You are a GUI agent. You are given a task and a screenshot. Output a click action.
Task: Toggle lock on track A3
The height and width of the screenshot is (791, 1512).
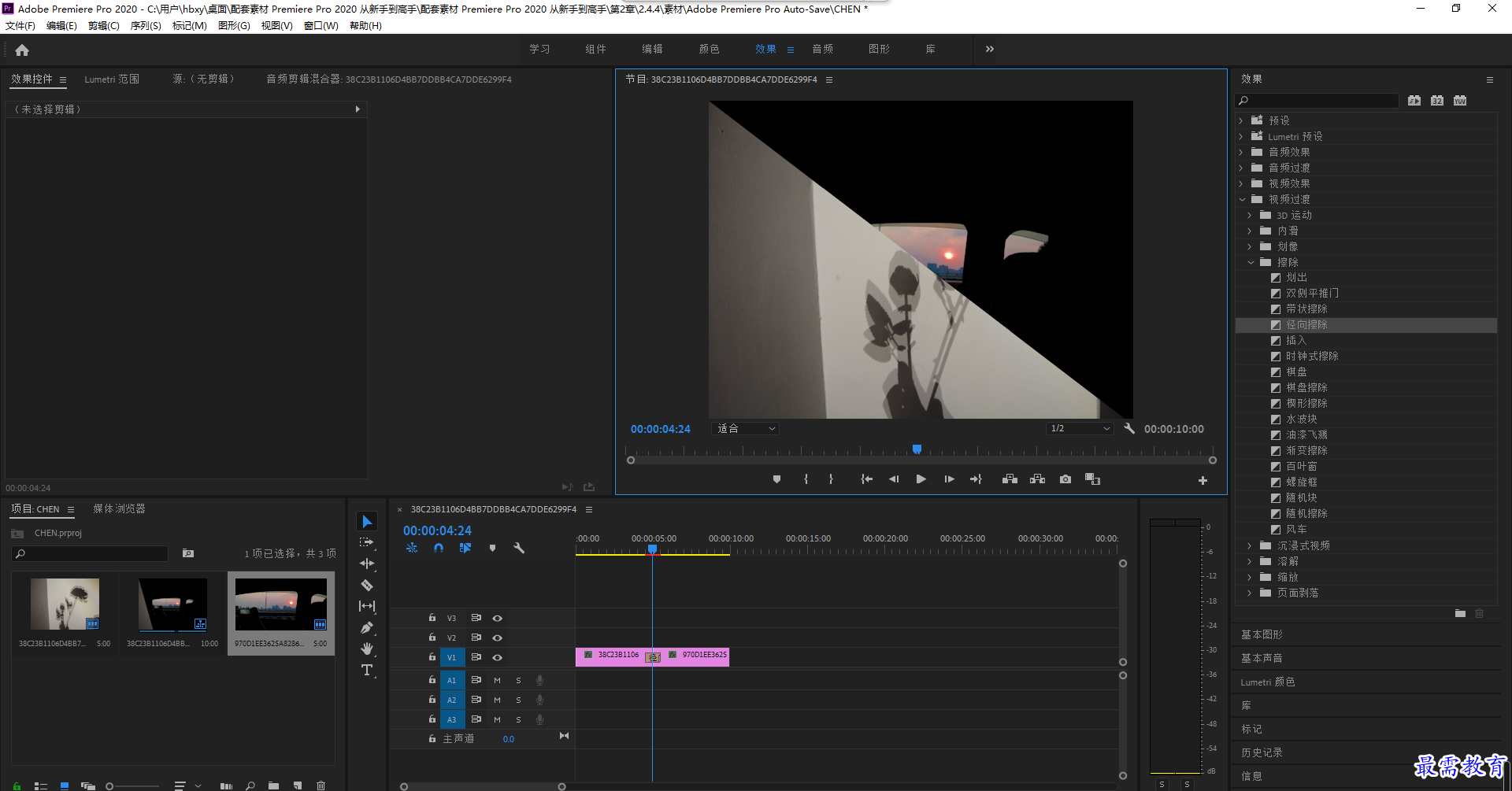tap(432, 719)
